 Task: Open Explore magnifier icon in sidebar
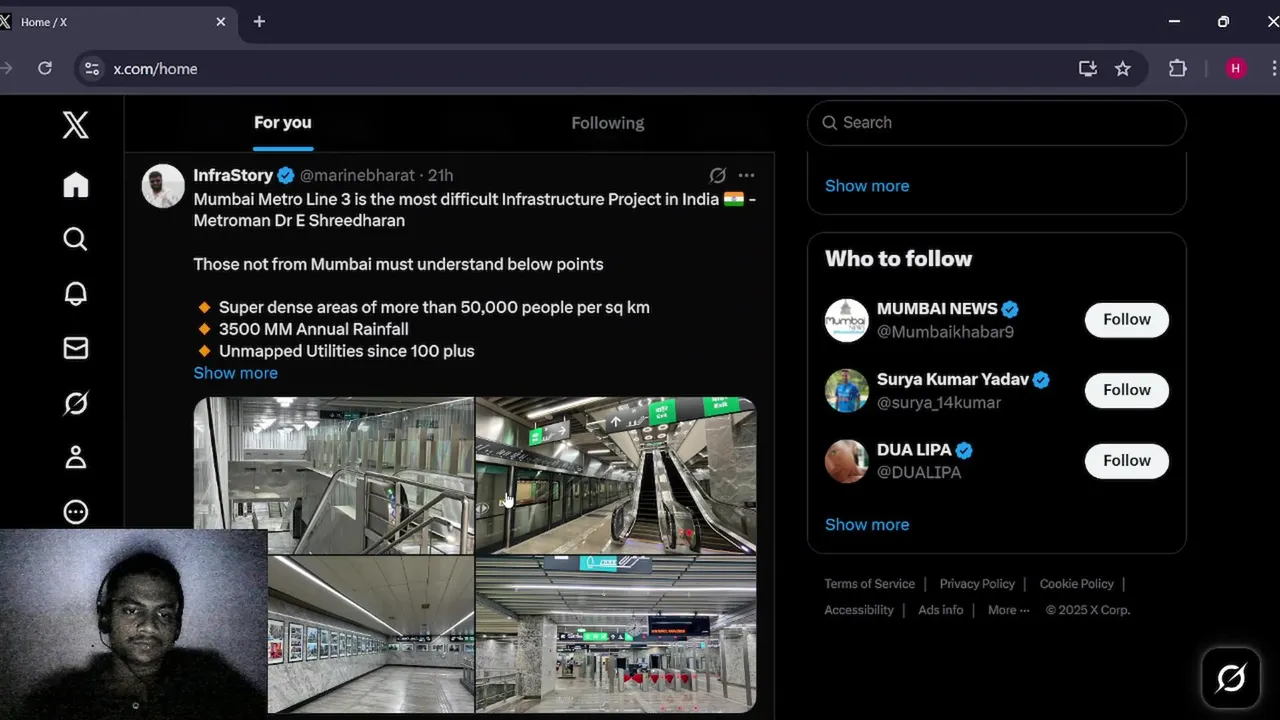75,239
